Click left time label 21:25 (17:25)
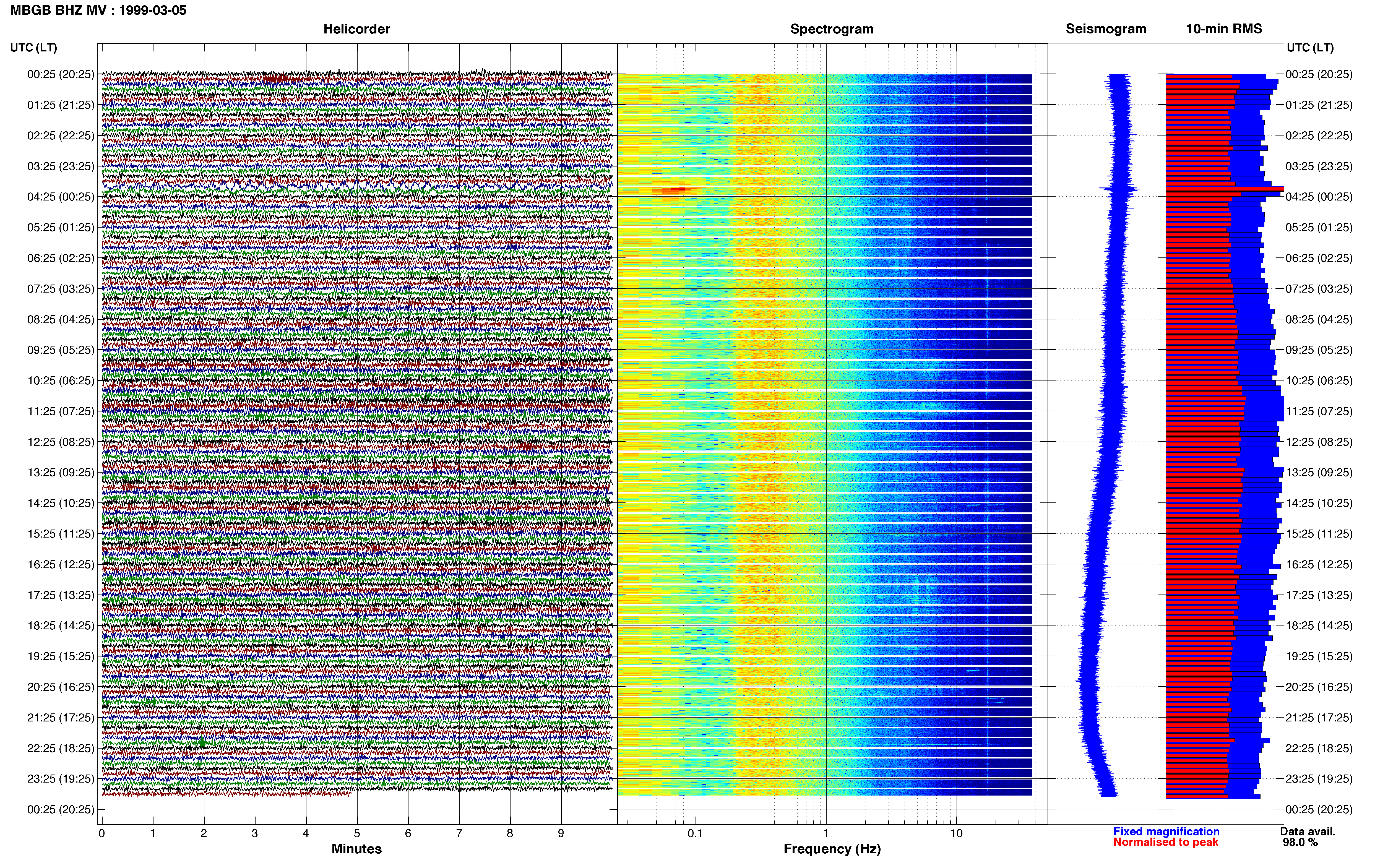1388x868 pixels. click(60, 717)
